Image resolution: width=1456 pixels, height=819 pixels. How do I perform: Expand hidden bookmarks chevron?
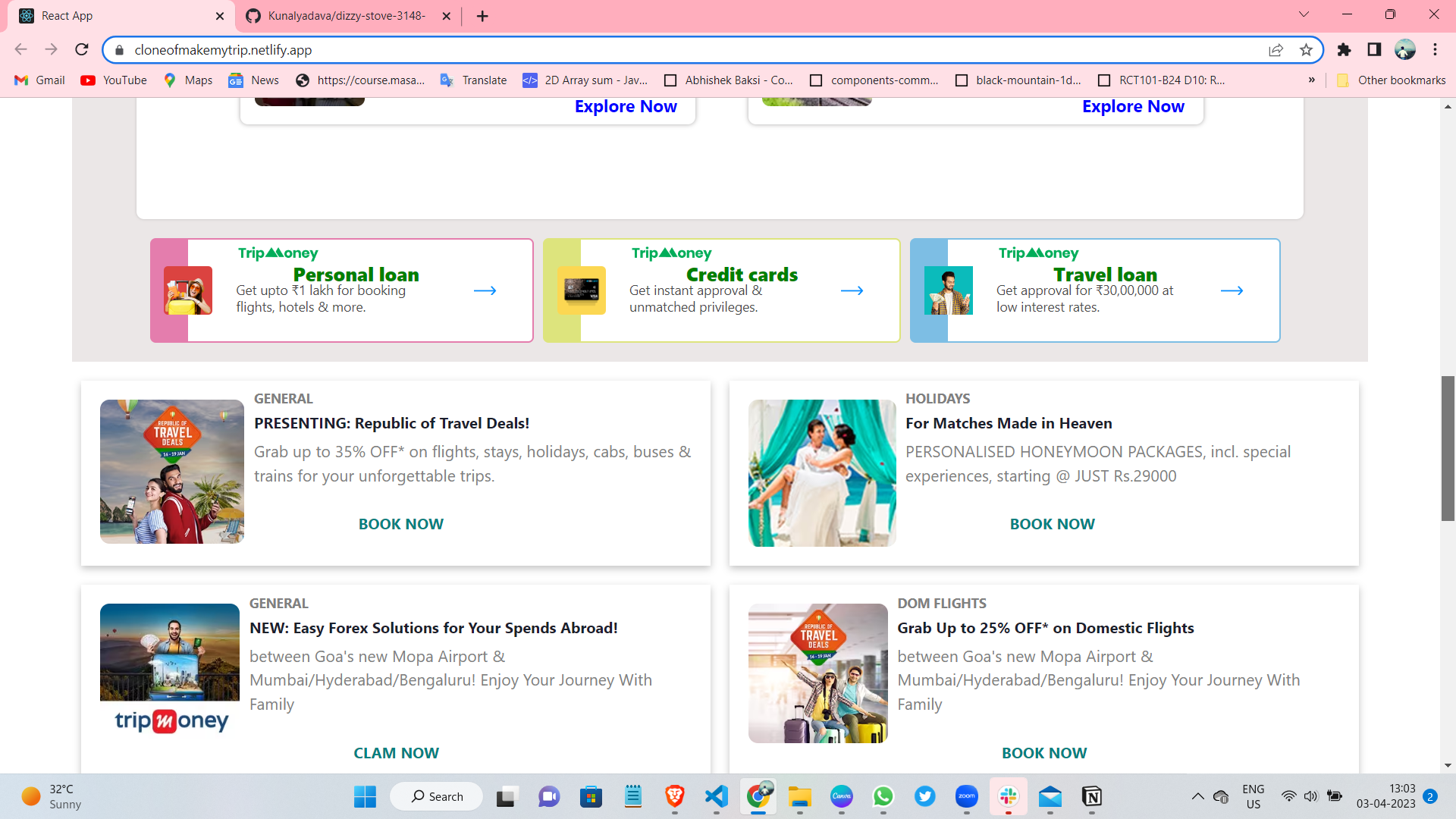pyautogui.click(x=1311, y=80)
